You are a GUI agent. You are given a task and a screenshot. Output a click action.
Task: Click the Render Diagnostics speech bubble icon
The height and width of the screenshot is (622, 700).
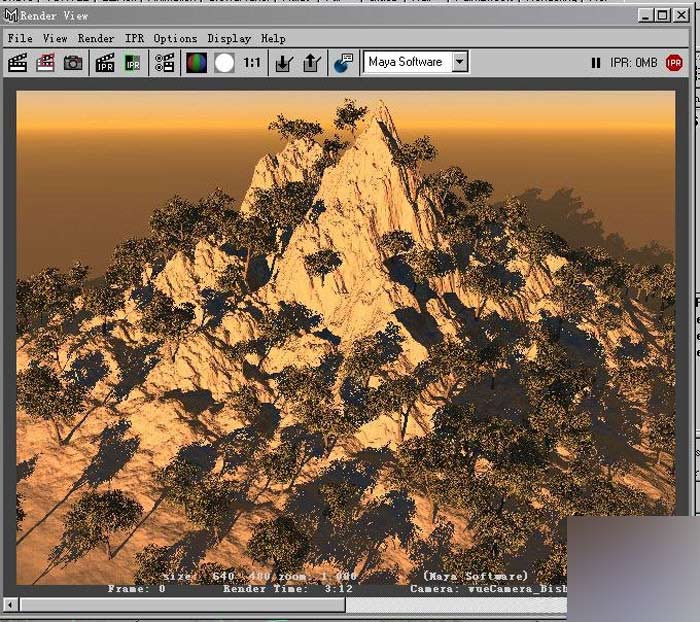(x=344, y=63)
